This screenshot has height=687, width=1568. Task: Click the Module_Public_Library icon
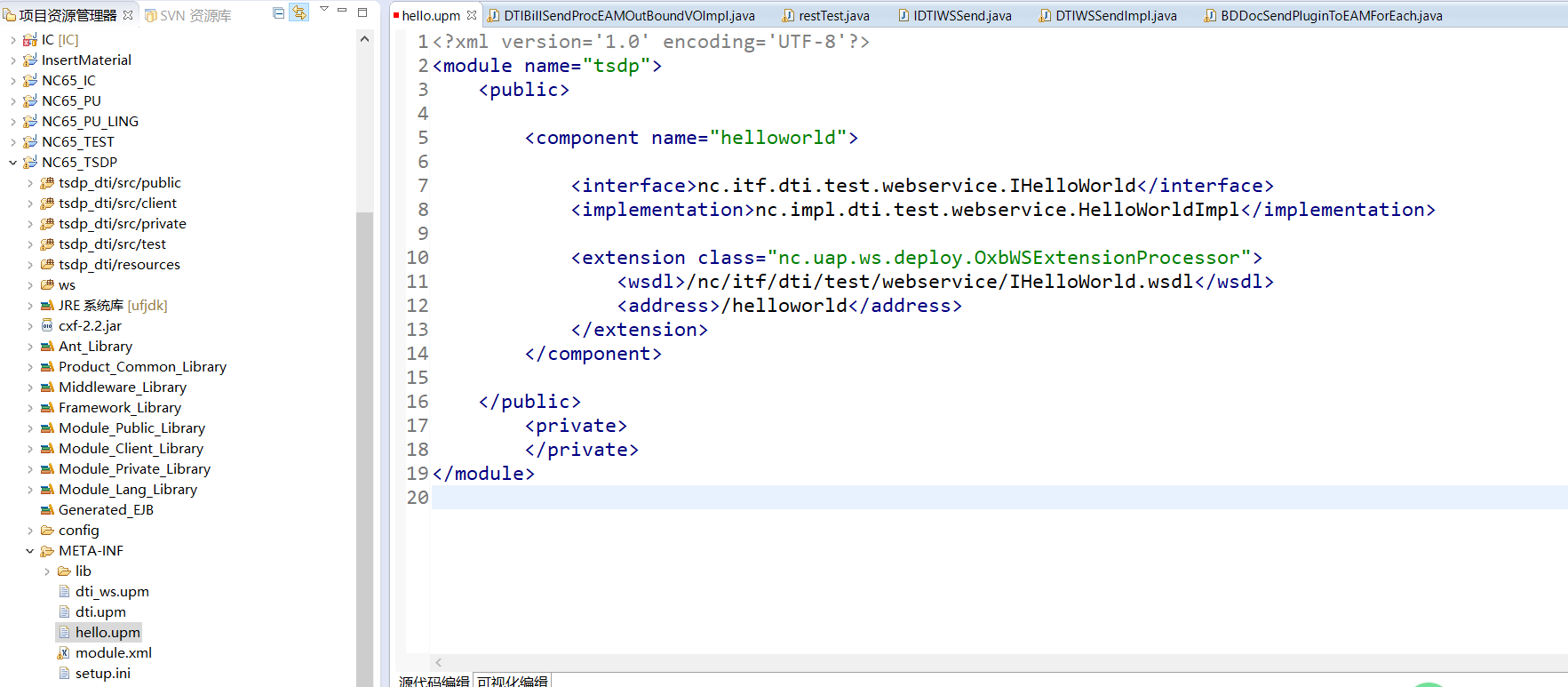pyautogui.click(x=47, y=428)
